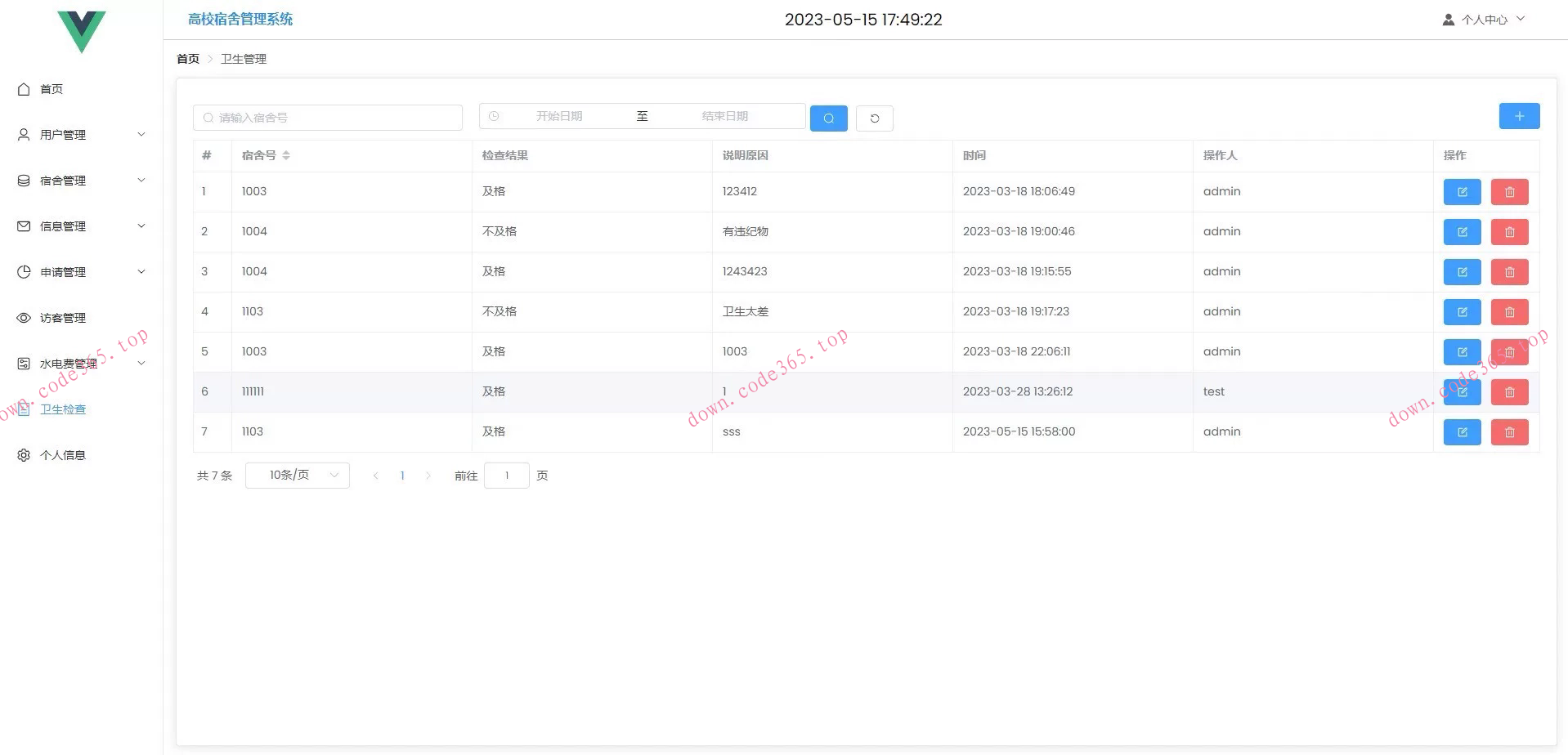Open the 个人中心 dropdown menu

(1484, 20)
